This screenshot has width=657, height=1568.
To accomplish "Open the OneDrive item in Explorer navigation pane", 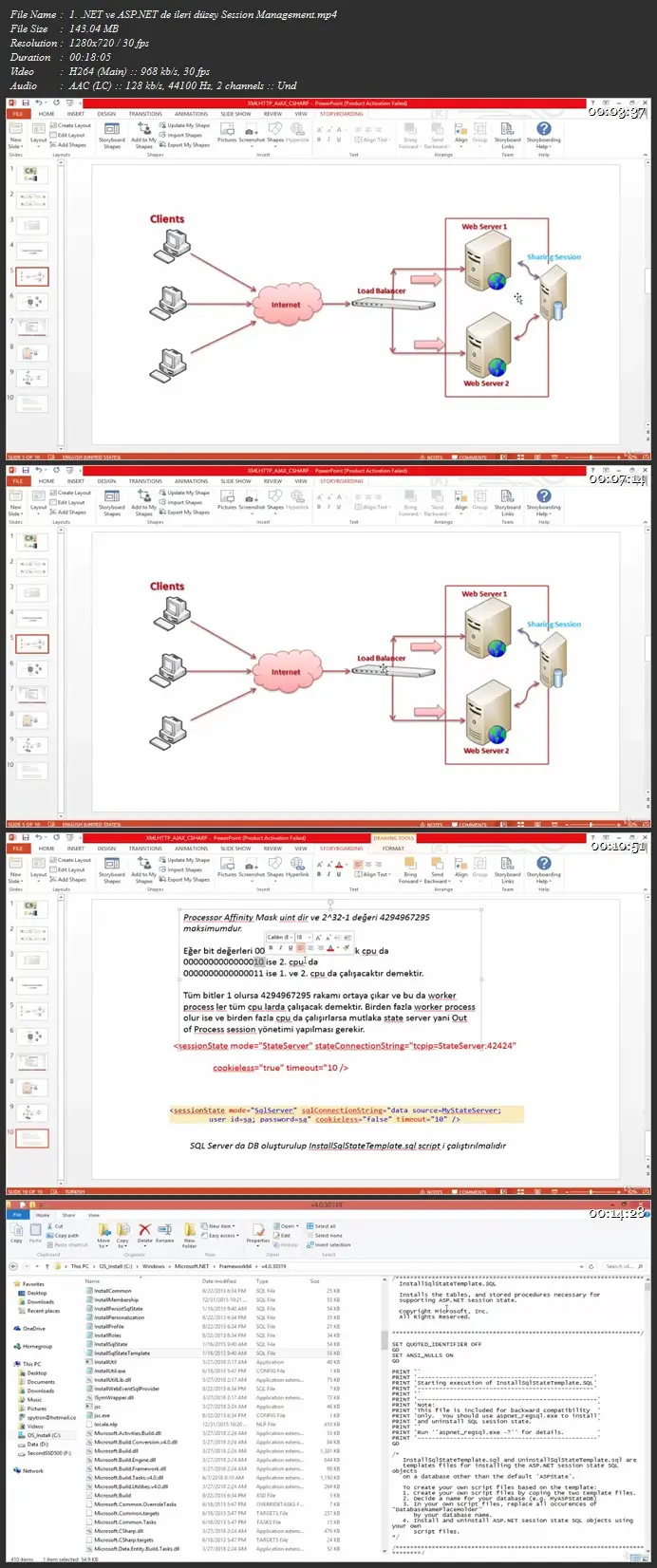I will (31, 1329).
